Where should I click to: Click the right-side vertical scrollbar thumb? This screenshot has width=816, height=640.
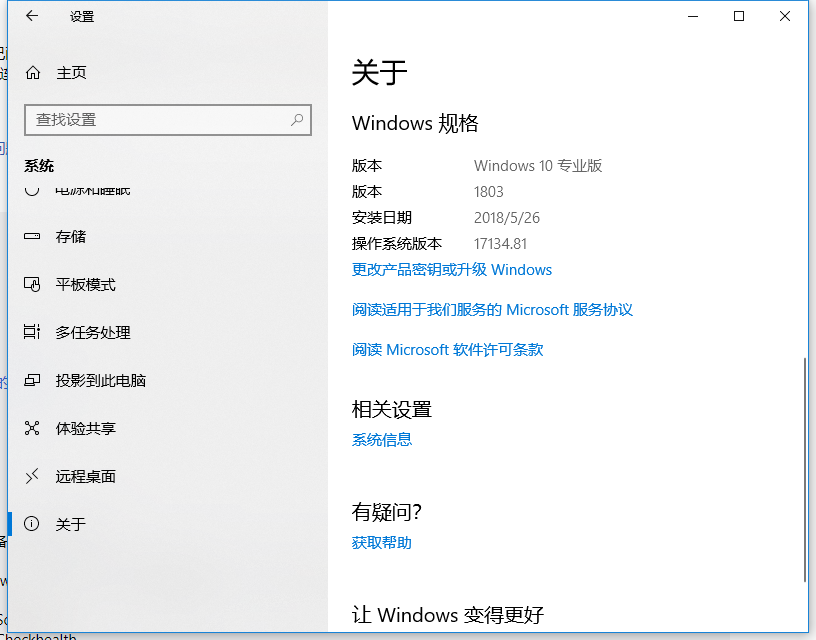pos(805,469)
